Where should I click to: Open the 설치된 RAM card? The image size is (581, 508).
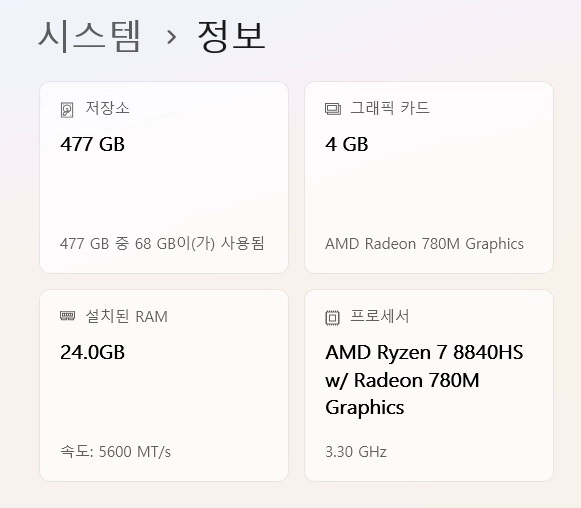pos(164,385)
